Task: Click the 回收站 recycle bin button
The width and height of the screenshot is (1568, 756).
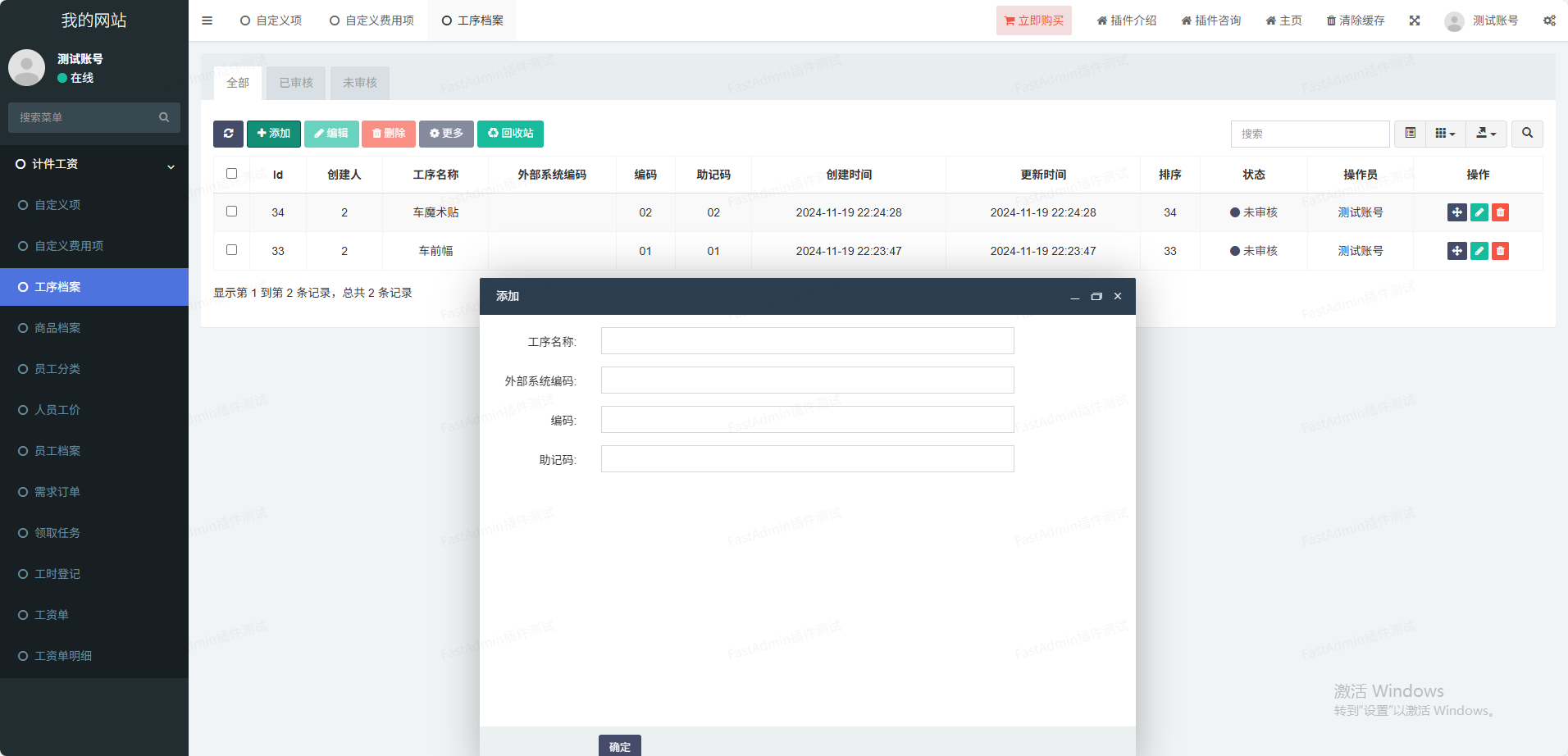Action: (x=510, y=134)
